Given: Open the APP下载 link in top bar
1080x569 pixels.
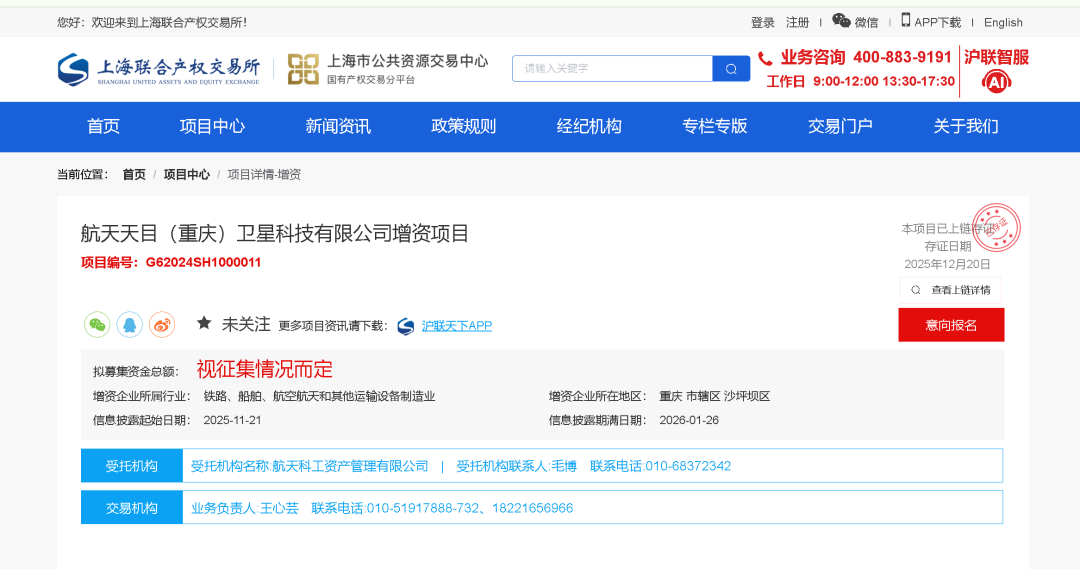Looking at the screenshot, I should tap(931, 22).
